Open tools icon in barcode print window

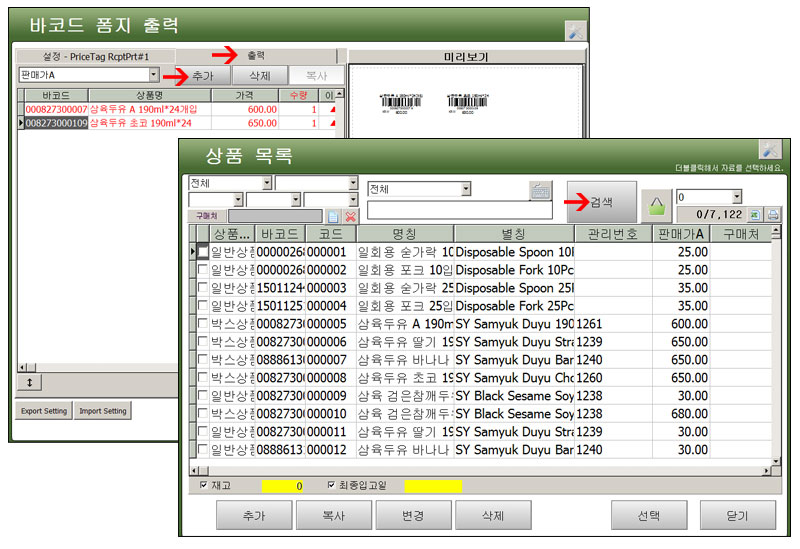575,31
